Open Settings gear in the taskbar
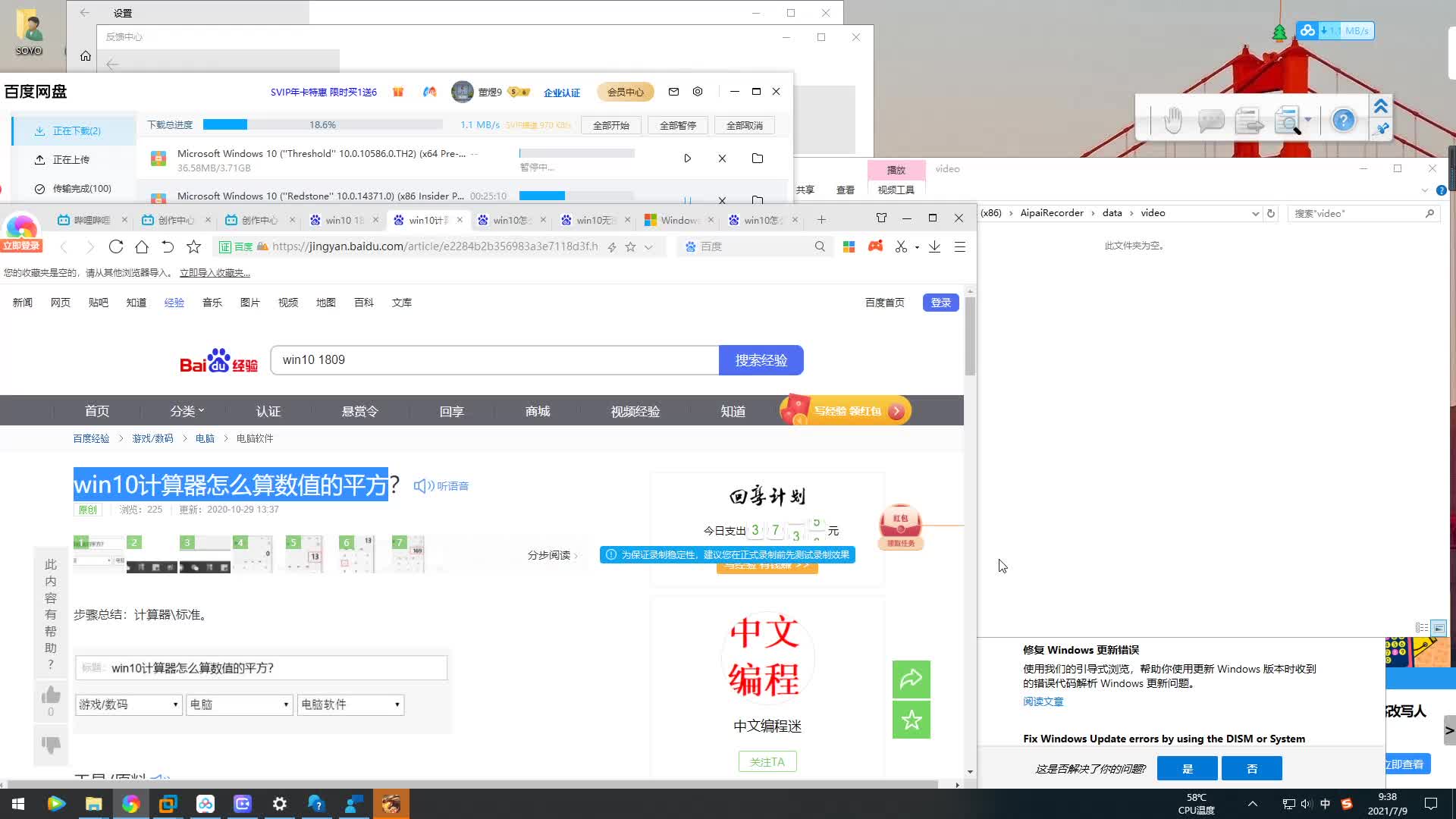The width and height of the screenshot is (1456, 819). 280,804
